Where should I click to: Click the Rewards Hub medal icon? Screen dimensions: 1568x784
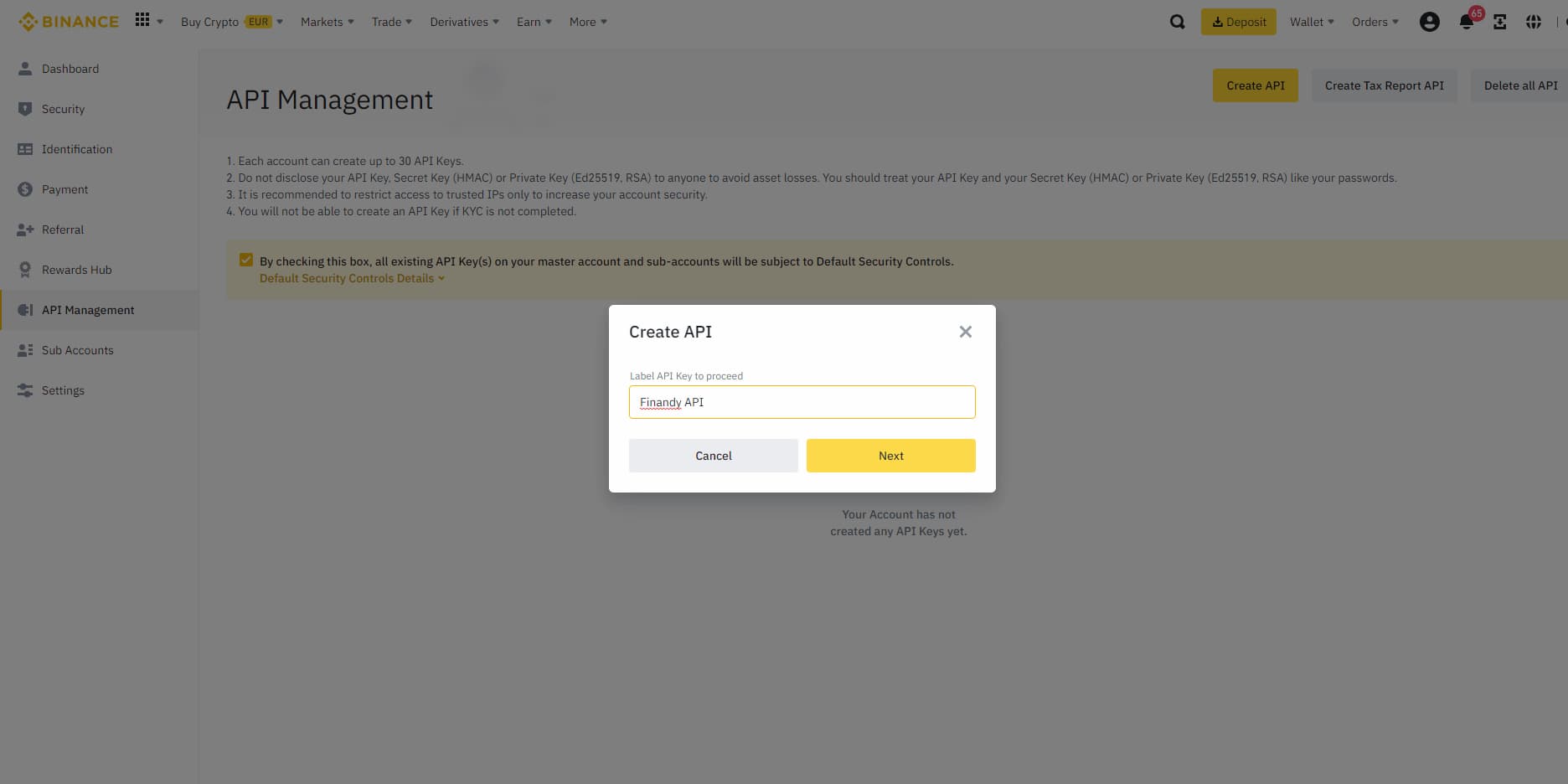(x=25, y=270)
